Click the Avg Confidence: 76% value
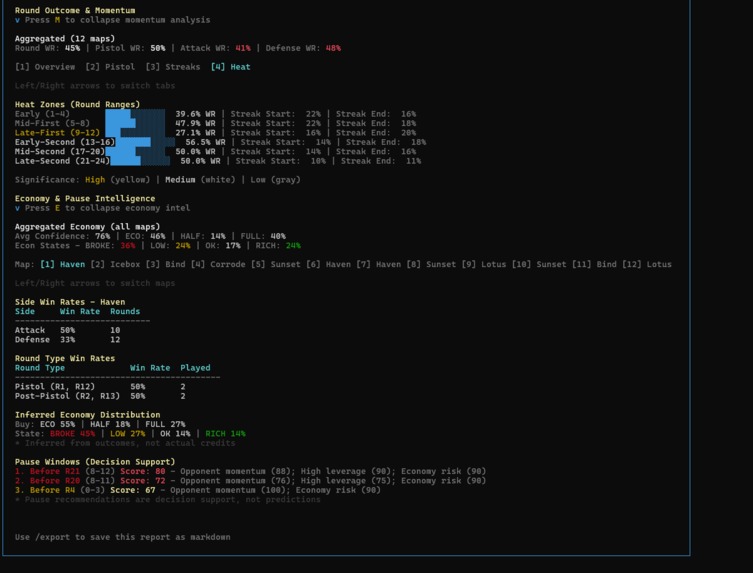This screenshot has height=573, width=753. coord(62,236)
